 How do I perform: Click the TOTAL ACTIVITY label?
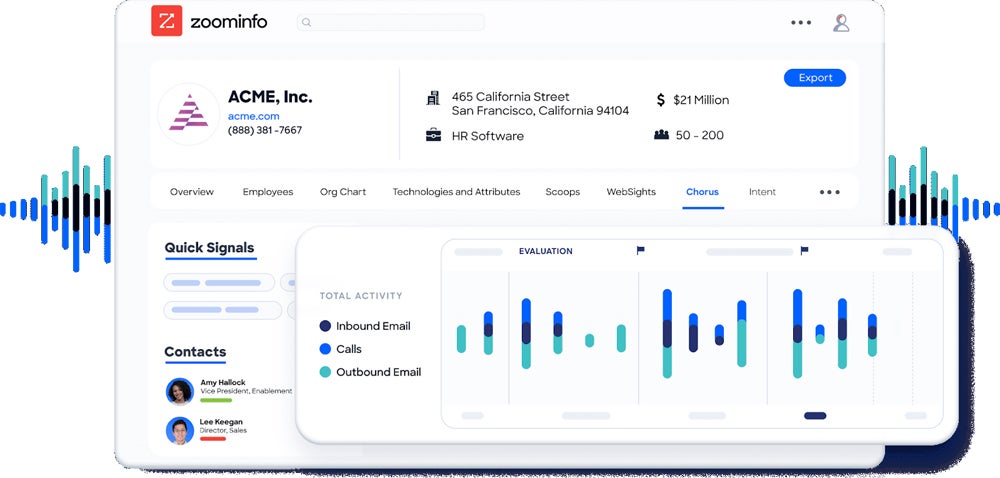(361, 296)
